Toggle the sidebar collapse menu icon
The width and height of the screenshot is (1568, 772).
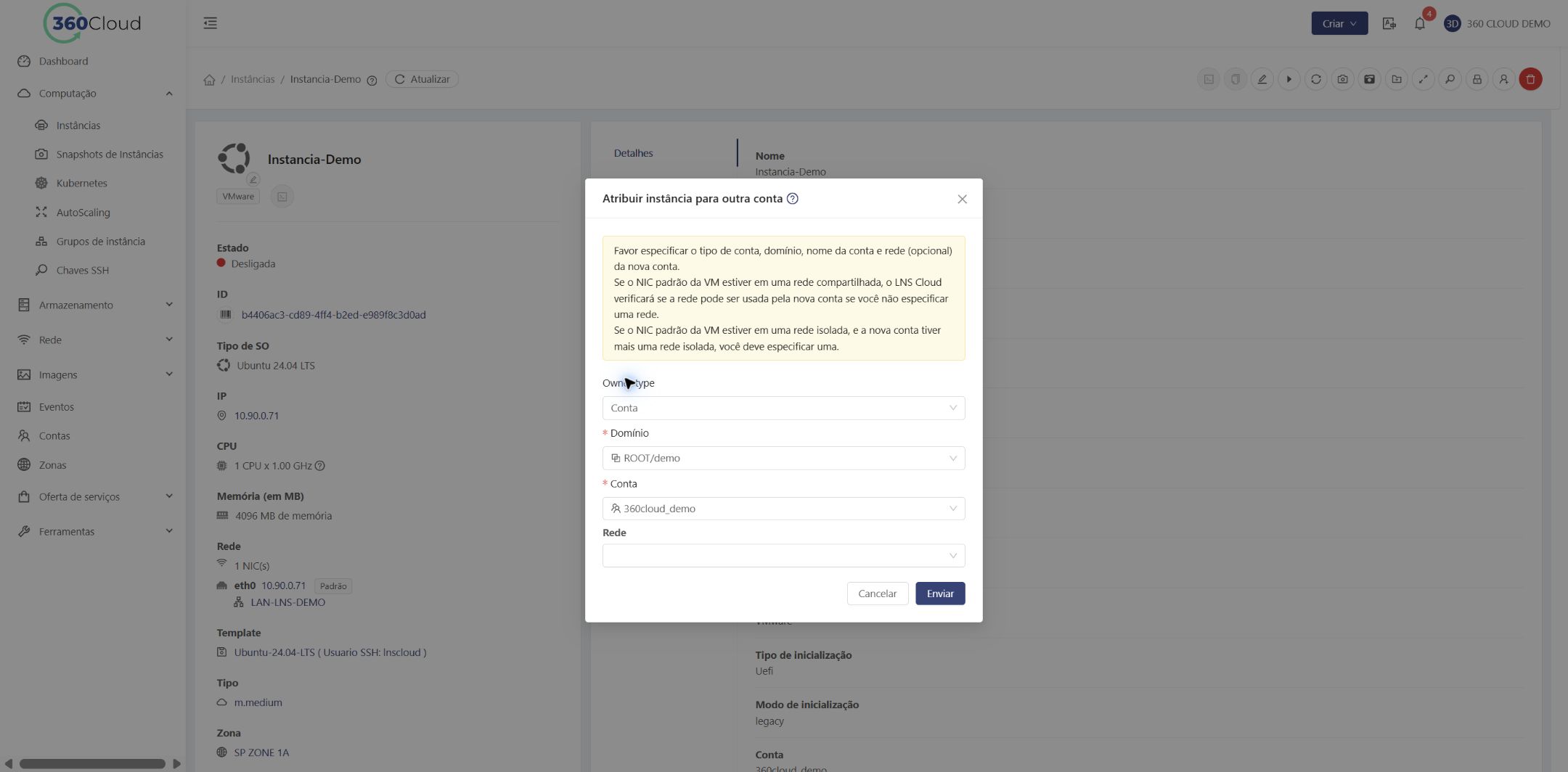(210, 23)
